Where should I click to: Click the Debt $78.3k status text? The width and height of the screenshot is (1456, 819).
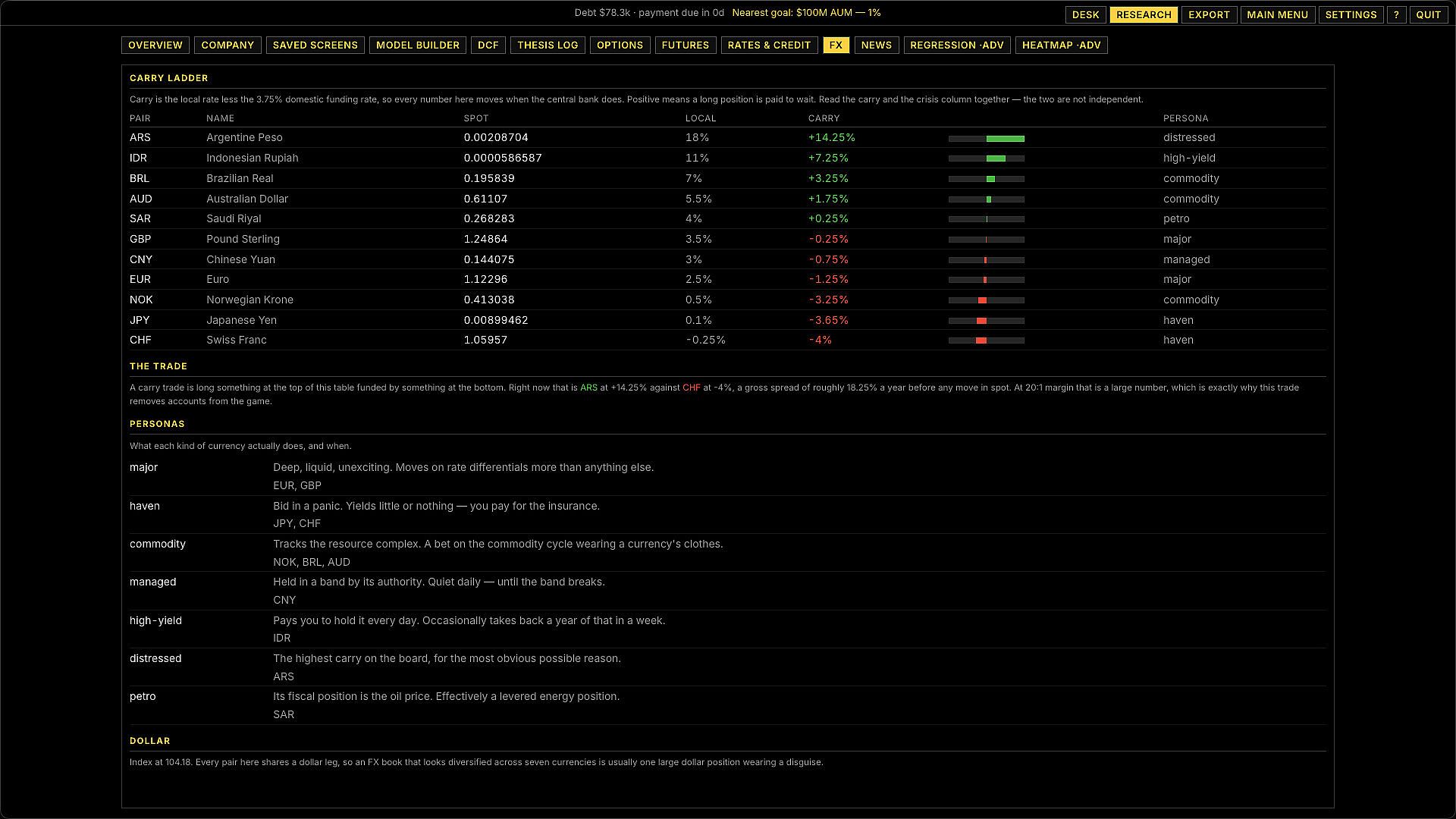coord(649,13)
